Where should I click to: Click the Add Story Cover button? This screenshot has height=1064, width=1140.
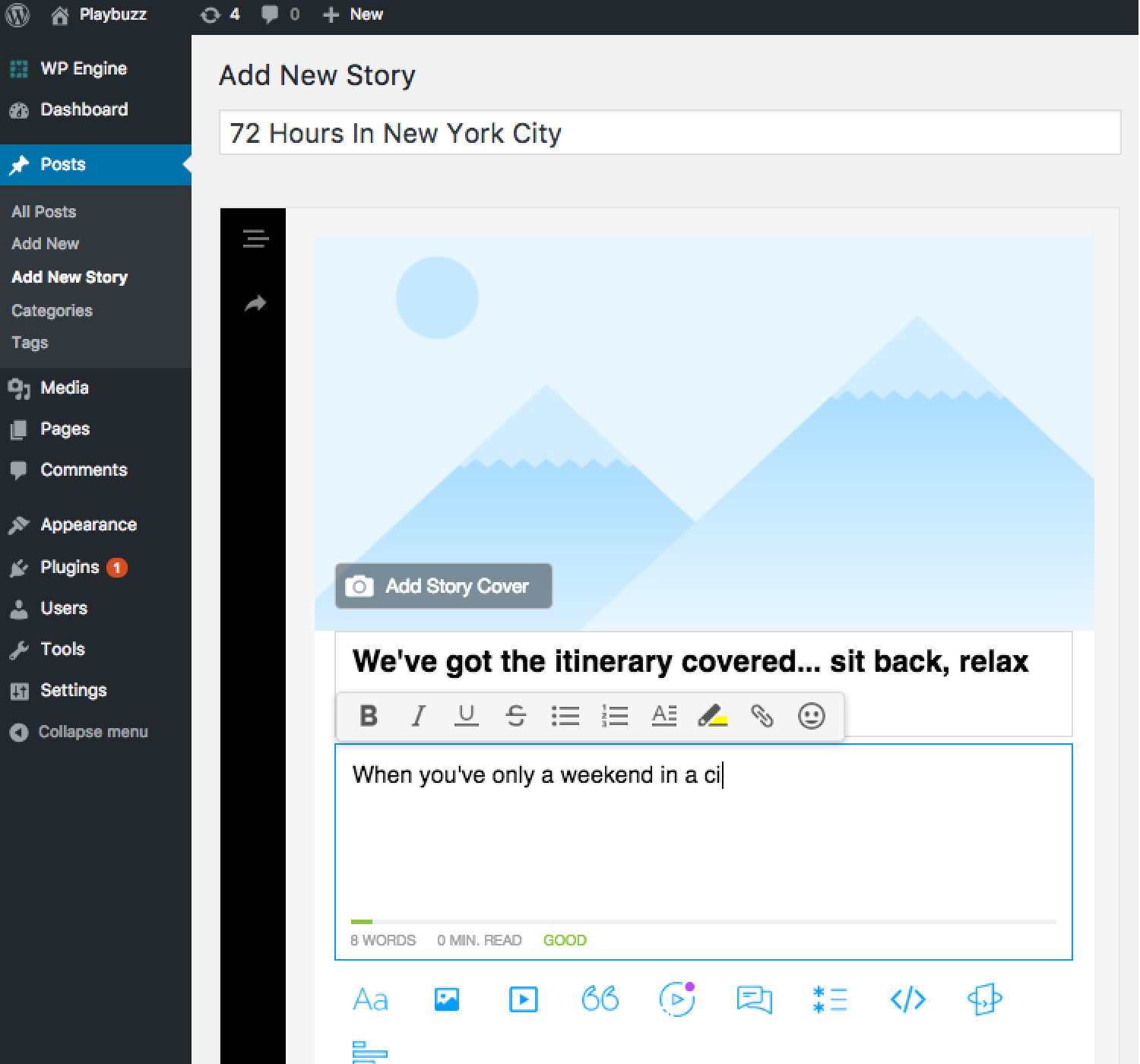(443, 586)
